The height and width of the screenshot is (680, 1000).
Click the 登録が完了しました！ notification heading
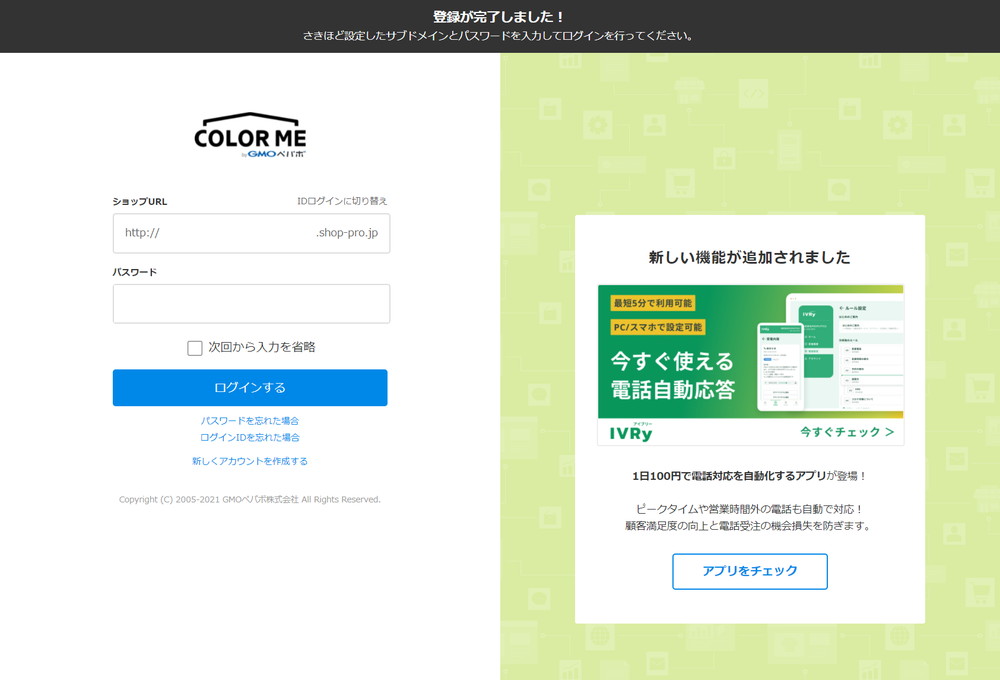pos(499,17)
